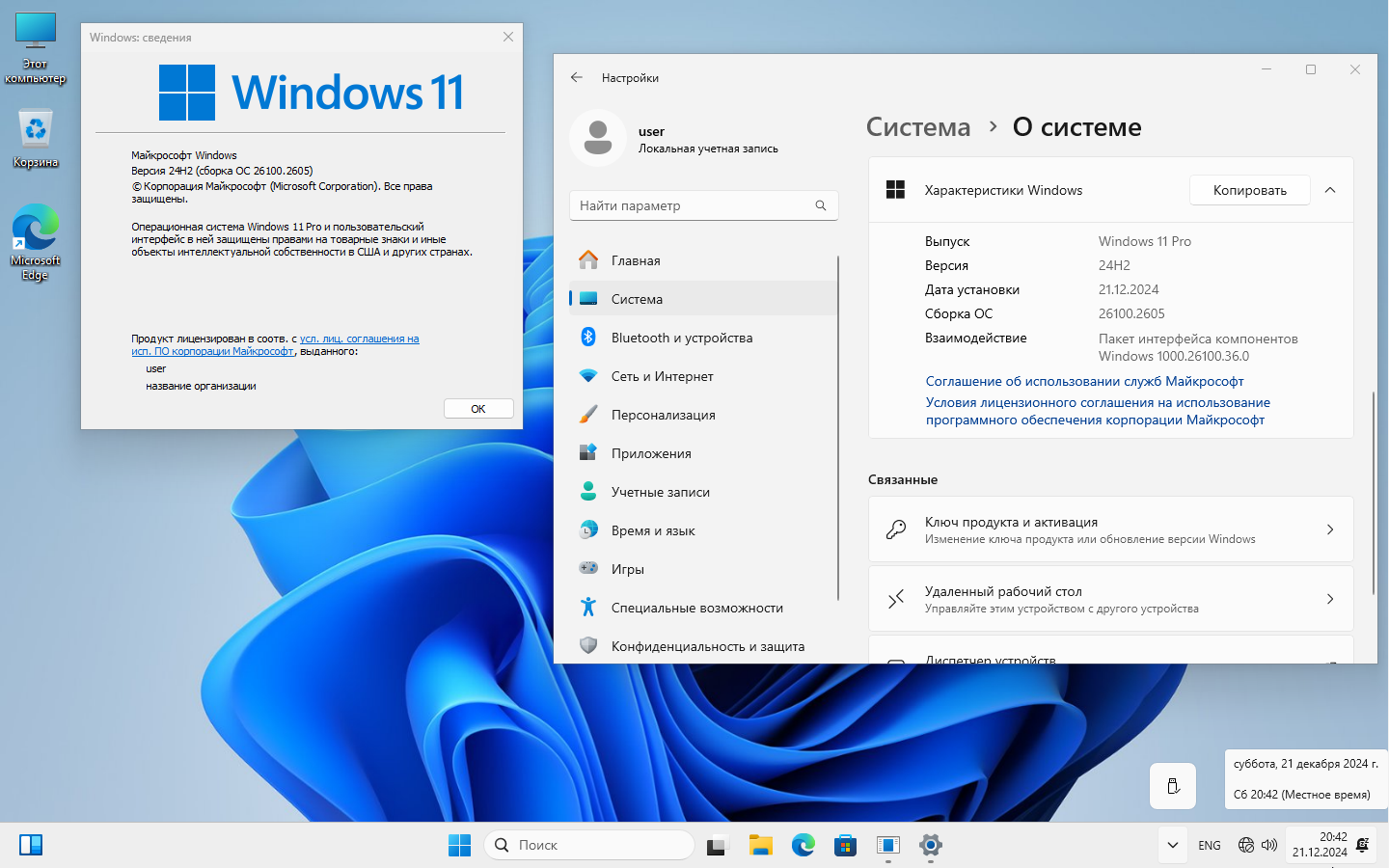Open Privacy and security settings
The height and width of the screenshot is (868, 1389).
(703, 646)
